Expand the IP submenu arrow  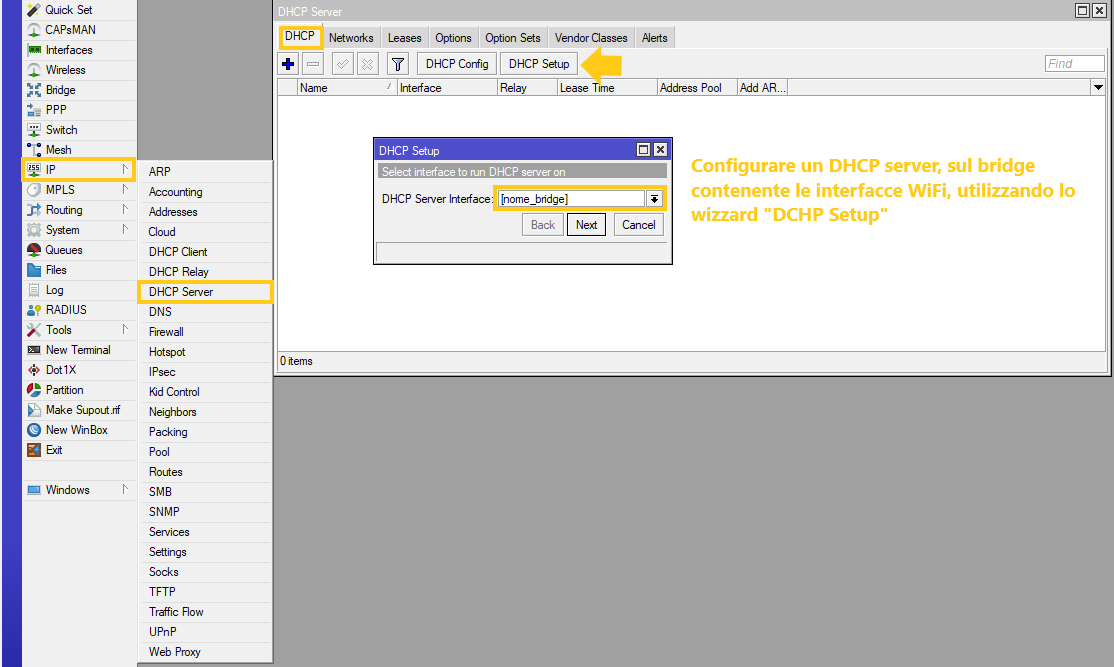pyautogui.click(x=125, y=169)
